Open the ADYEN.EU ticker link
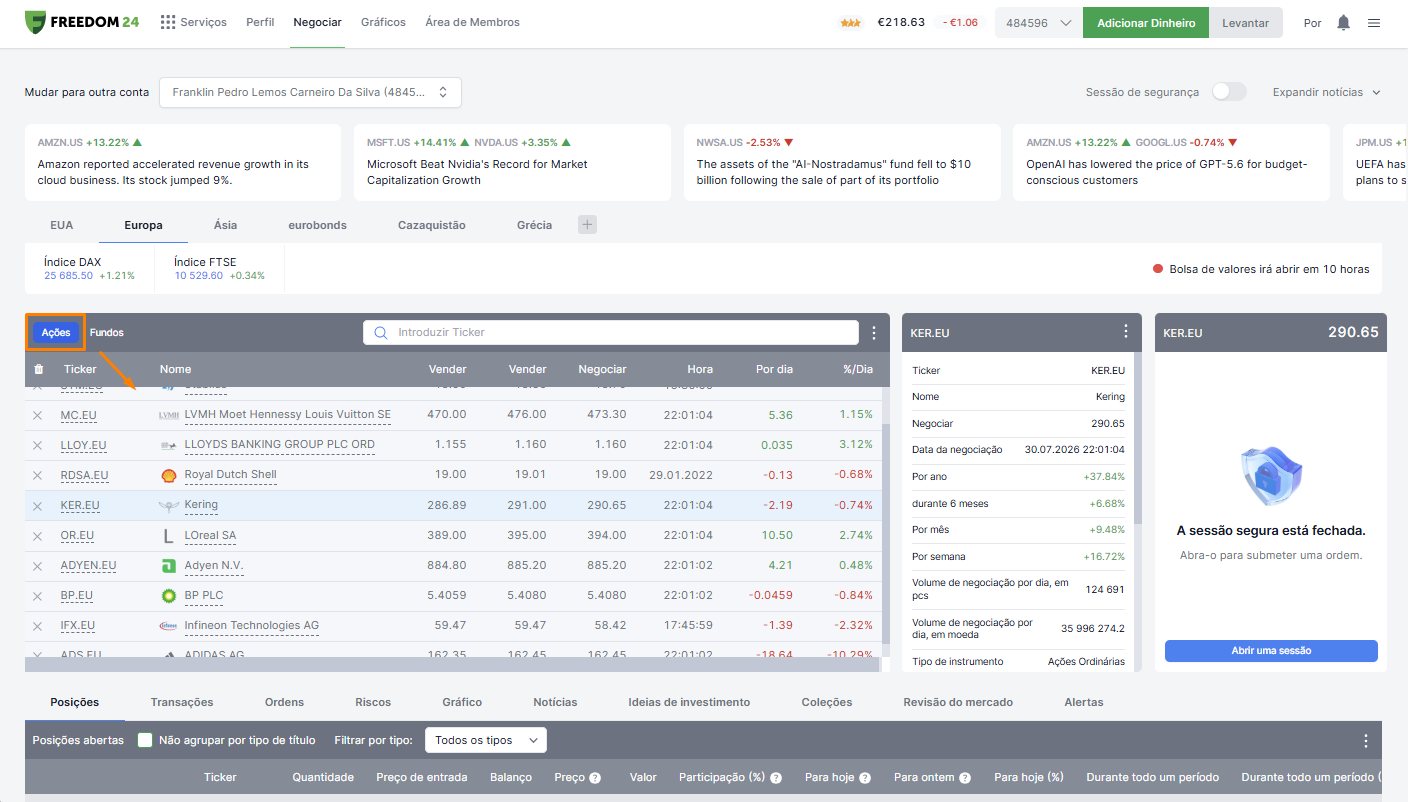1408x802 pixels. 88,566
